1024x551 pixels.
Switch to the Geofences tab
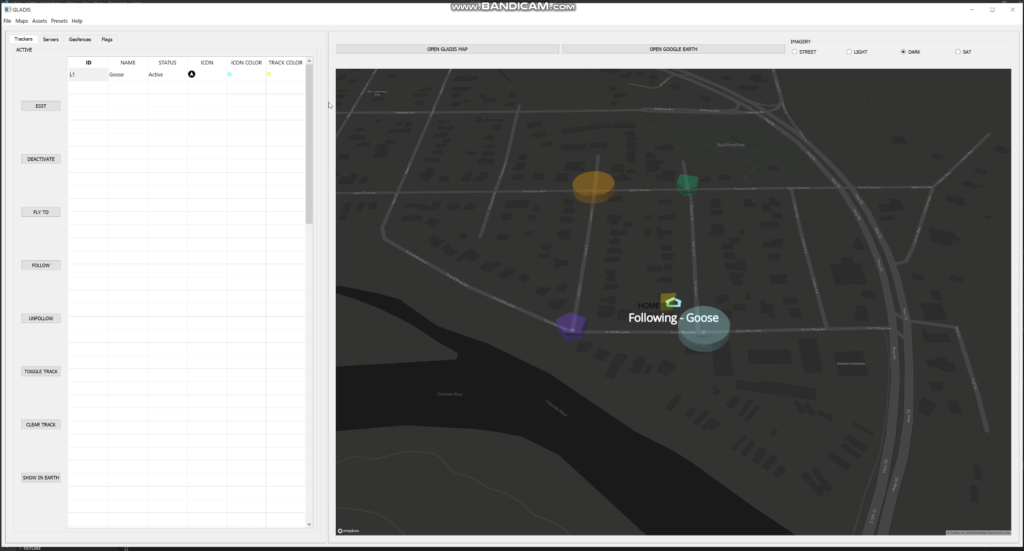pyautogui.click(x=80, y=39)
